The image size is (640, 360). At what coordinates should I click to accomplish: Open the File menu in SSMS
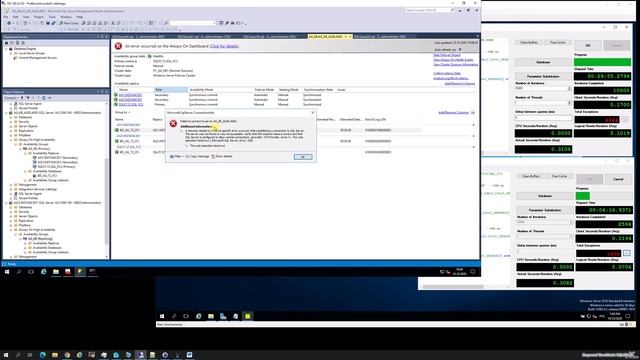(6, 17)
